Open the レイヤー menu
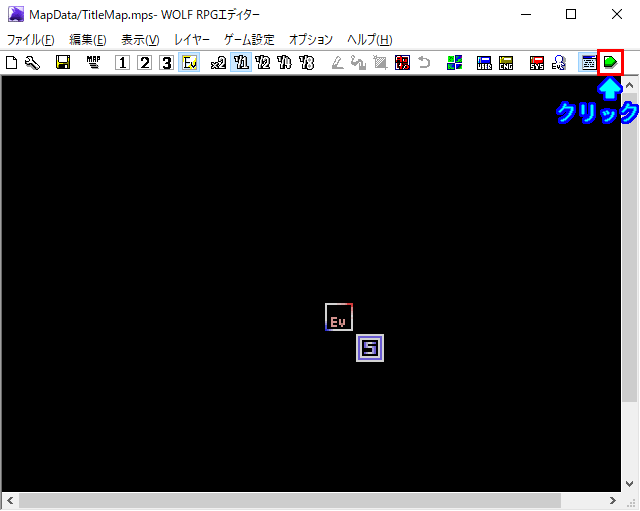640x511 pixels. pyautogui.click(x=192, y=40)
